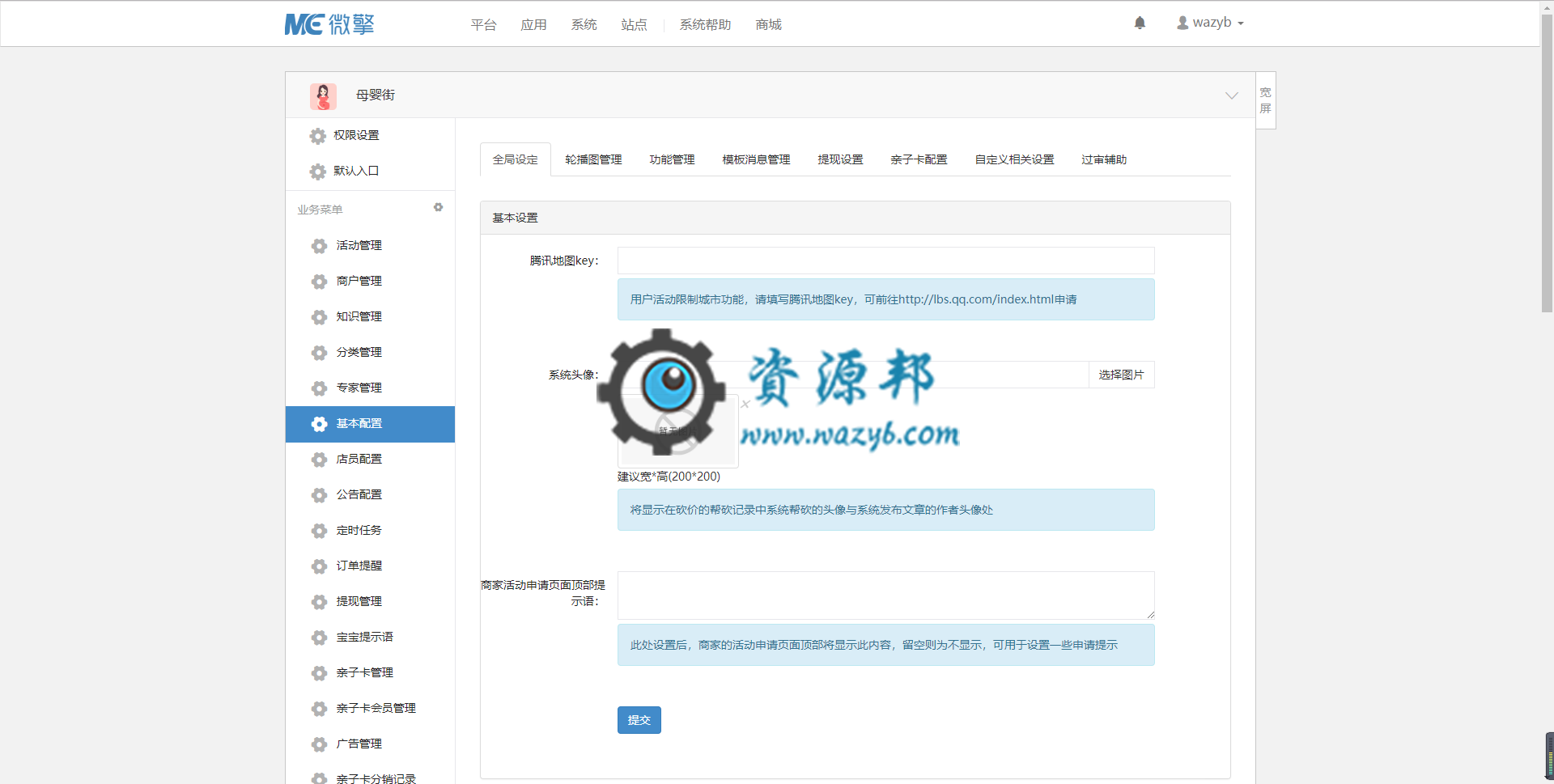Open 商城 in top navigation
1554x784 pixels.
(x=768, y=25)
